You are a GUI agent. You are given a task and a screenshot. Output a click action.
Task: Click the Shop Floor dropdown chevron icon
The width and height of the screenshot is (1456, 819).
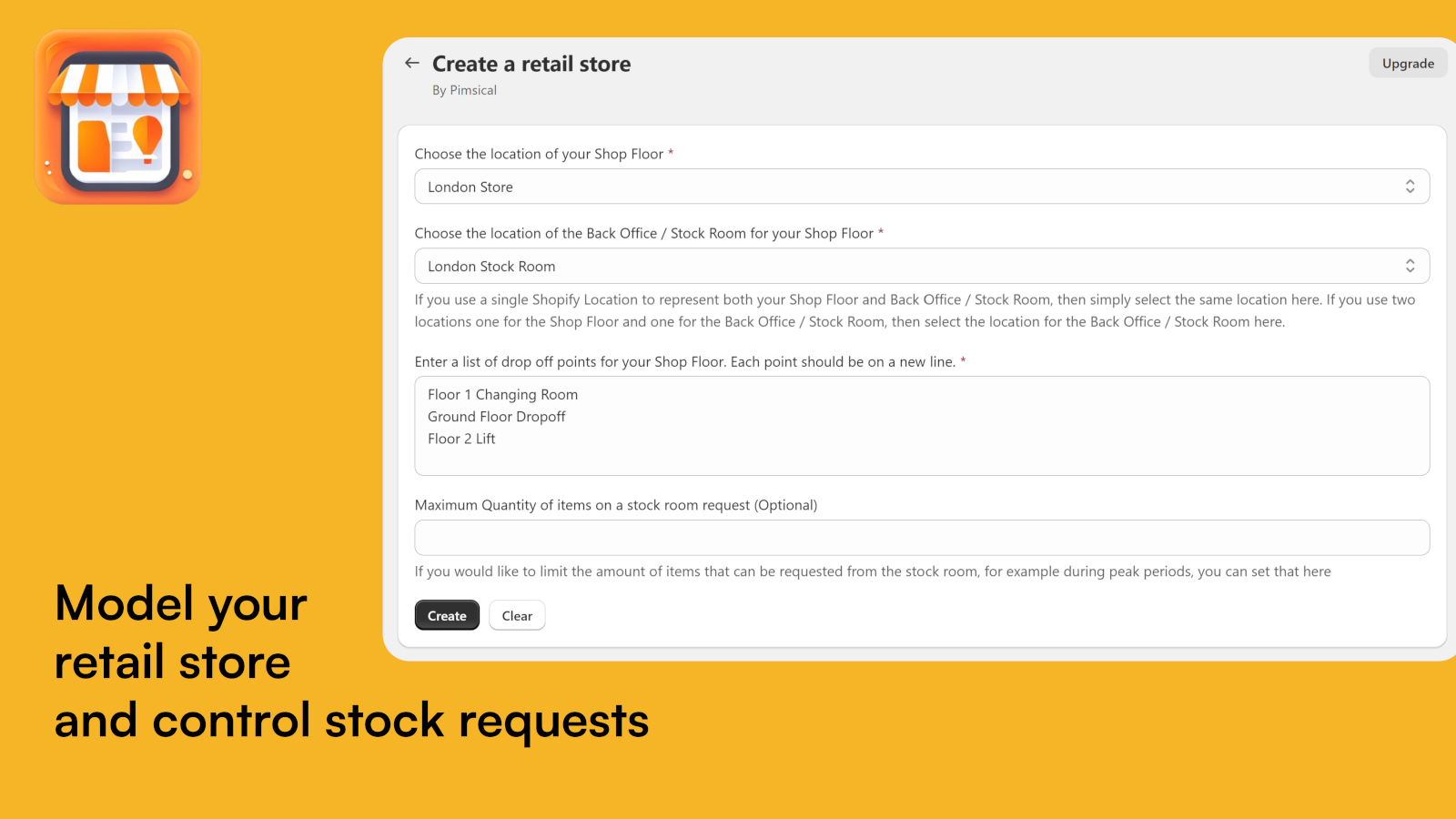1410,187
